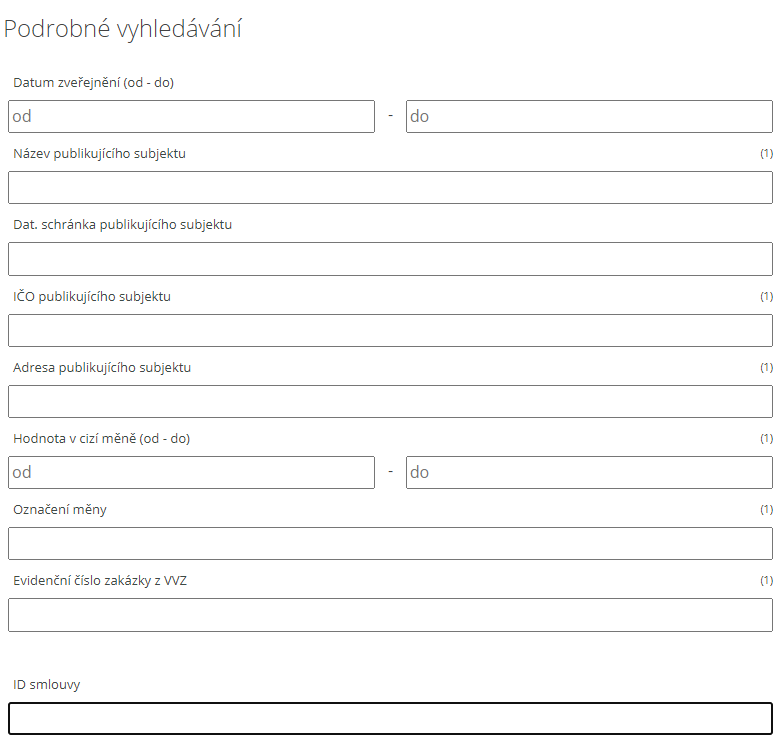Click the Hodnota v cizí měně 'od' field
This screenshot has height=744, width=783.
191,472
